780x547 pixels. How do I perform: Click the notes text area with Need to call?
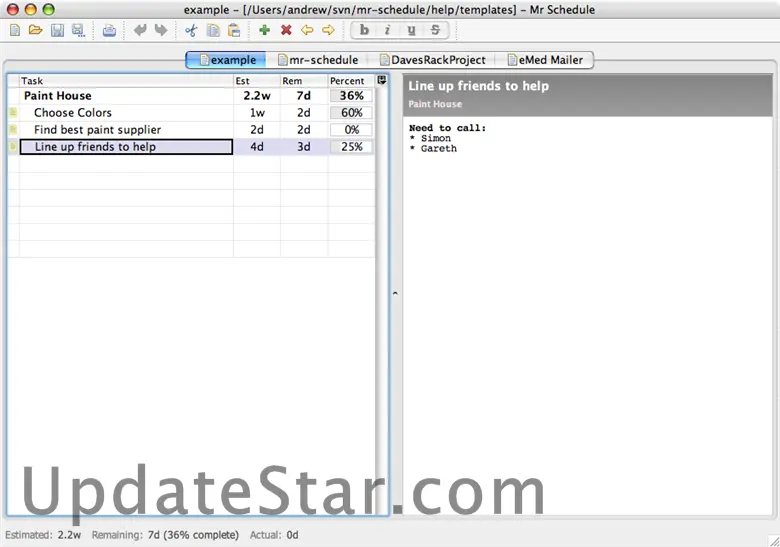pyautogui.click(x=587, y=316)
